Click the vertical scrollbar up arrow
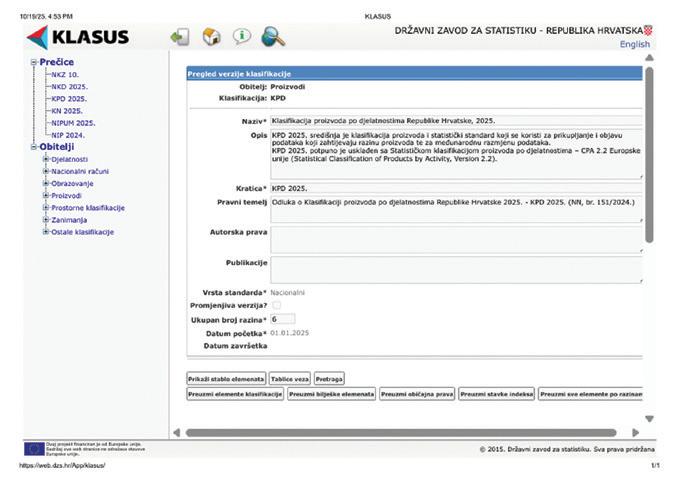The height and width of the screenshot is (480, 679). point(649,58)
